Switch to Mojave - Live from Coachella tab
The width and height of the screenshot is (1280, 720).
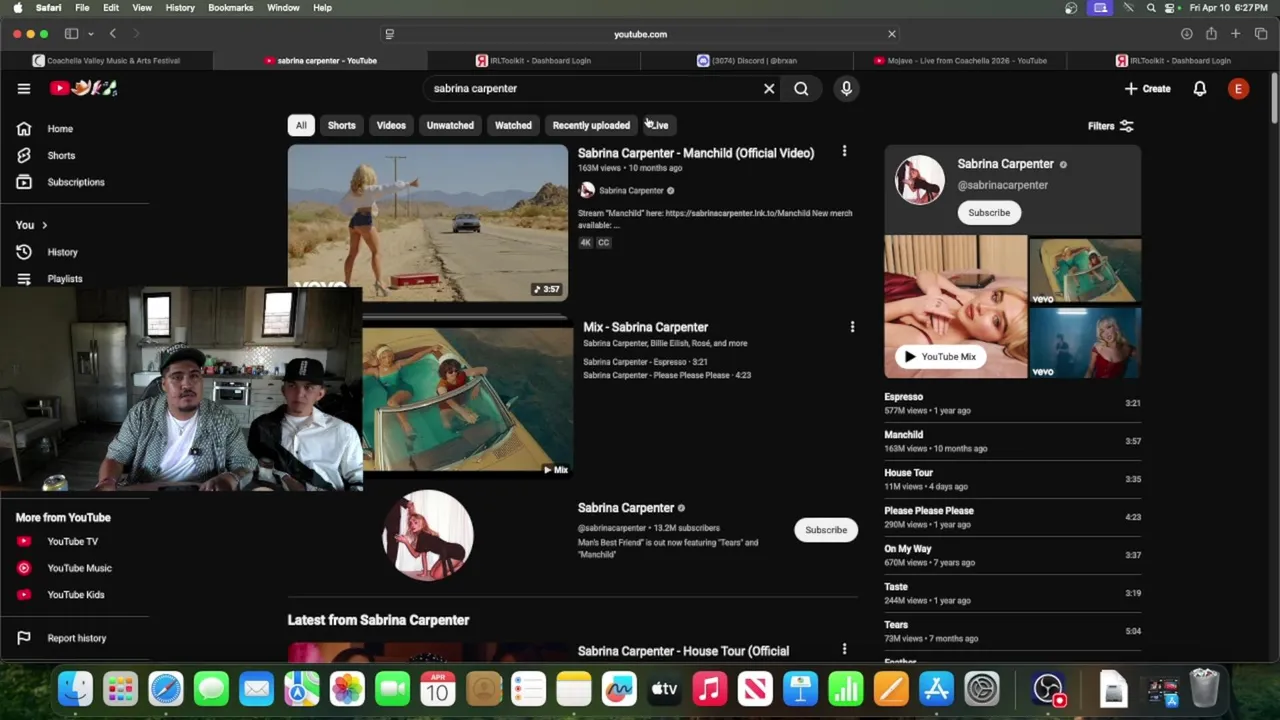960,61
